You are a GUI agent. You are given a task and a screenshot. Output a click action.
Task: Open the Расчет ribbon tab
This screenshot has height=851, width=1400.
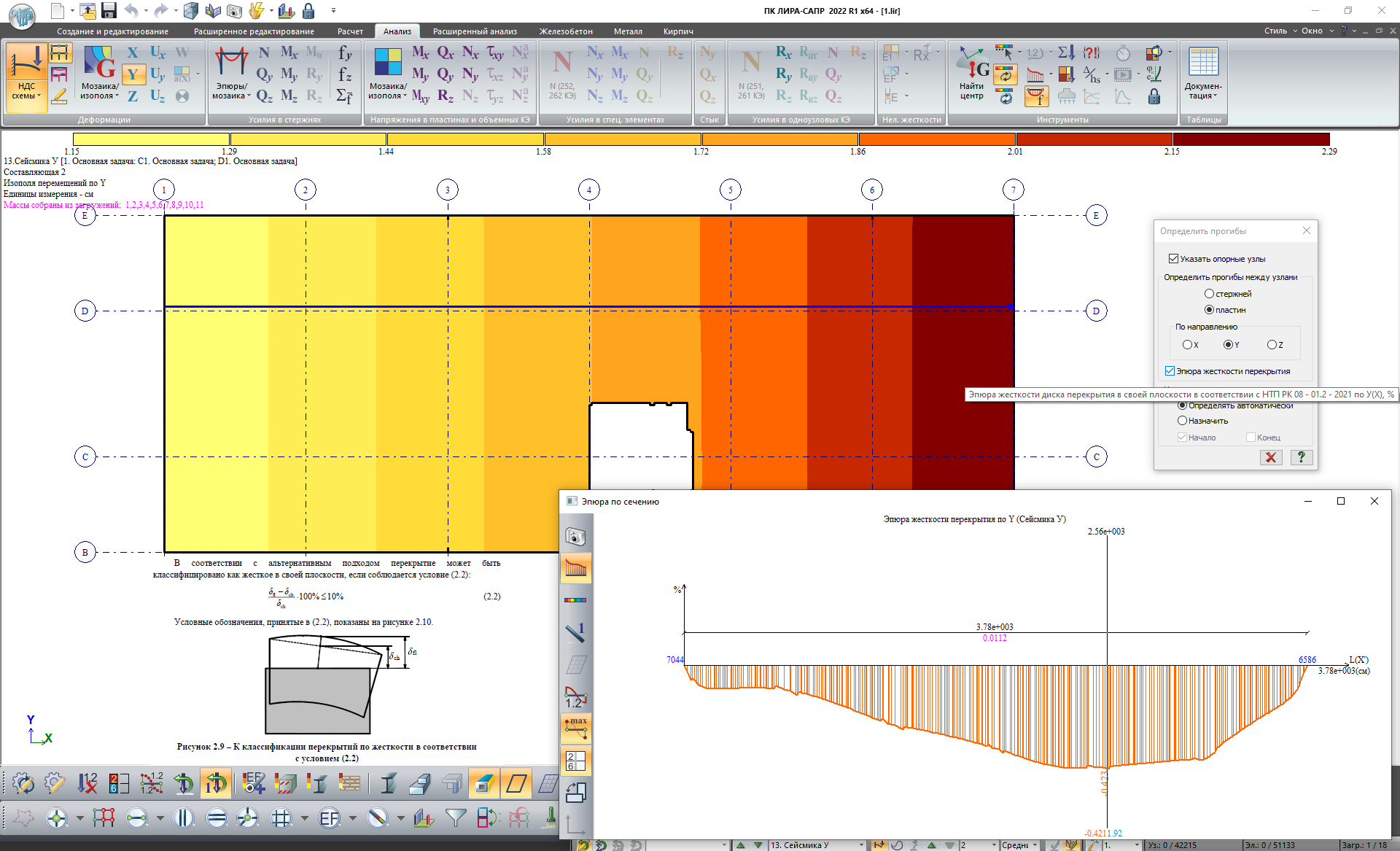[350, 31]
